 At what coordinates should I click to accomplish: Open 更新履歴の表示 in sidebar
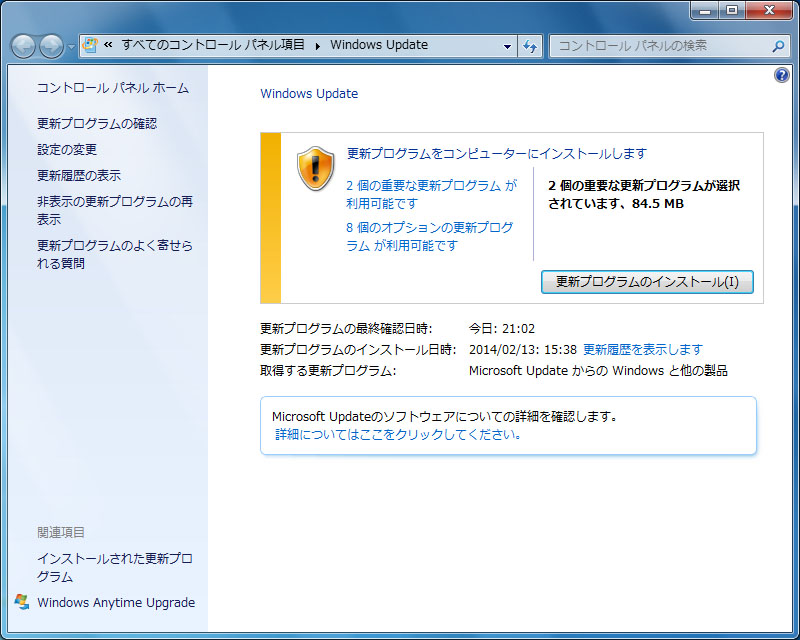coord(79,176)
